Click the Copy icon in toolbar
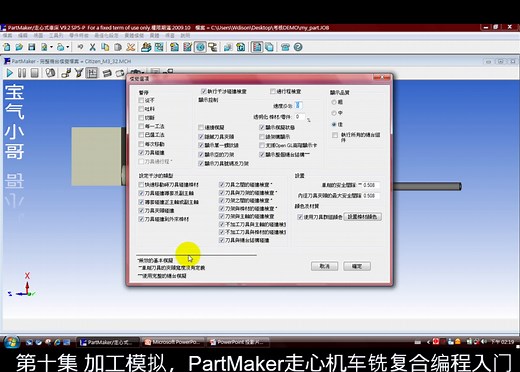Screen dimensions: 520x372 (x=105, y=47)
